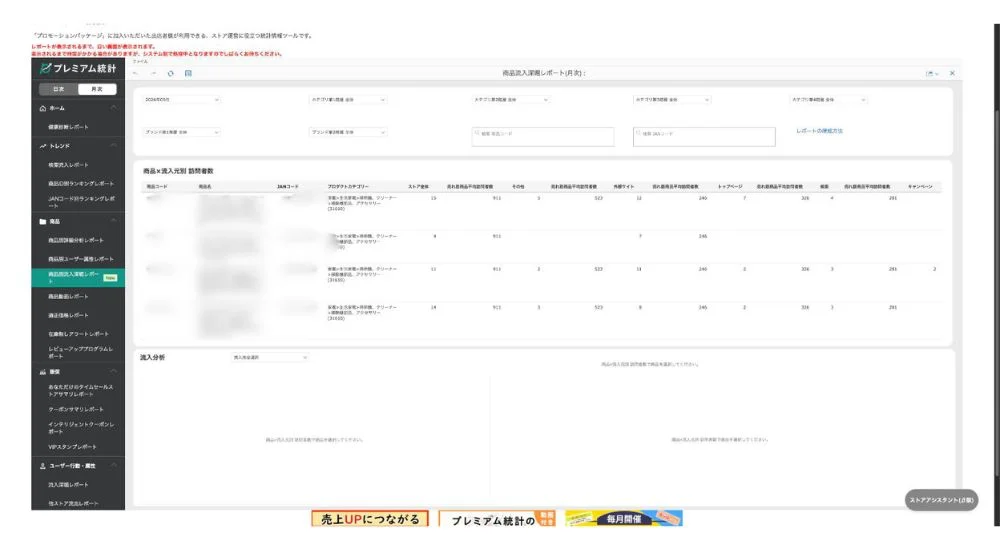Open the month date dropdown filter
The height and width of the screenshot is (550, 1000).
click(x=182, y=100)
